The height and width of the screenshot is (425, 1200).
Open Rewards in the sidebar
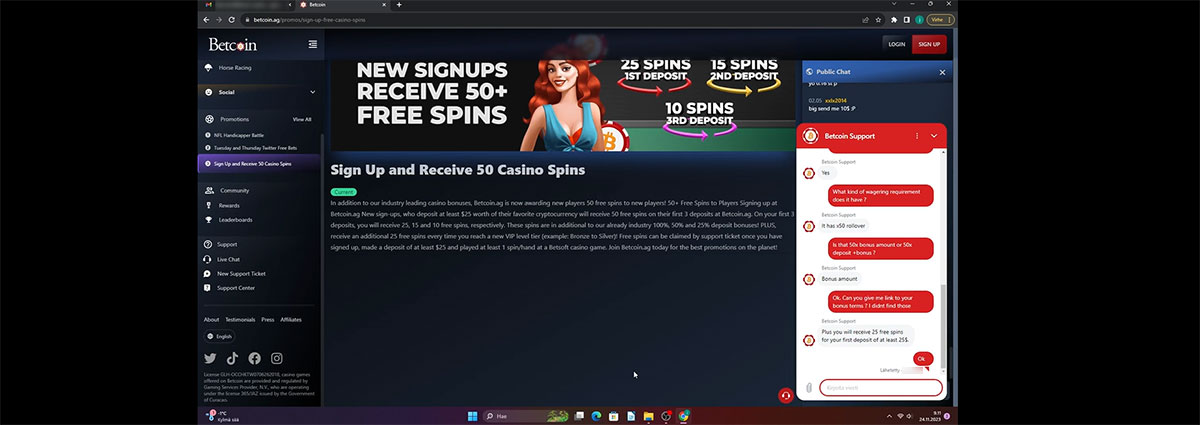229,205
